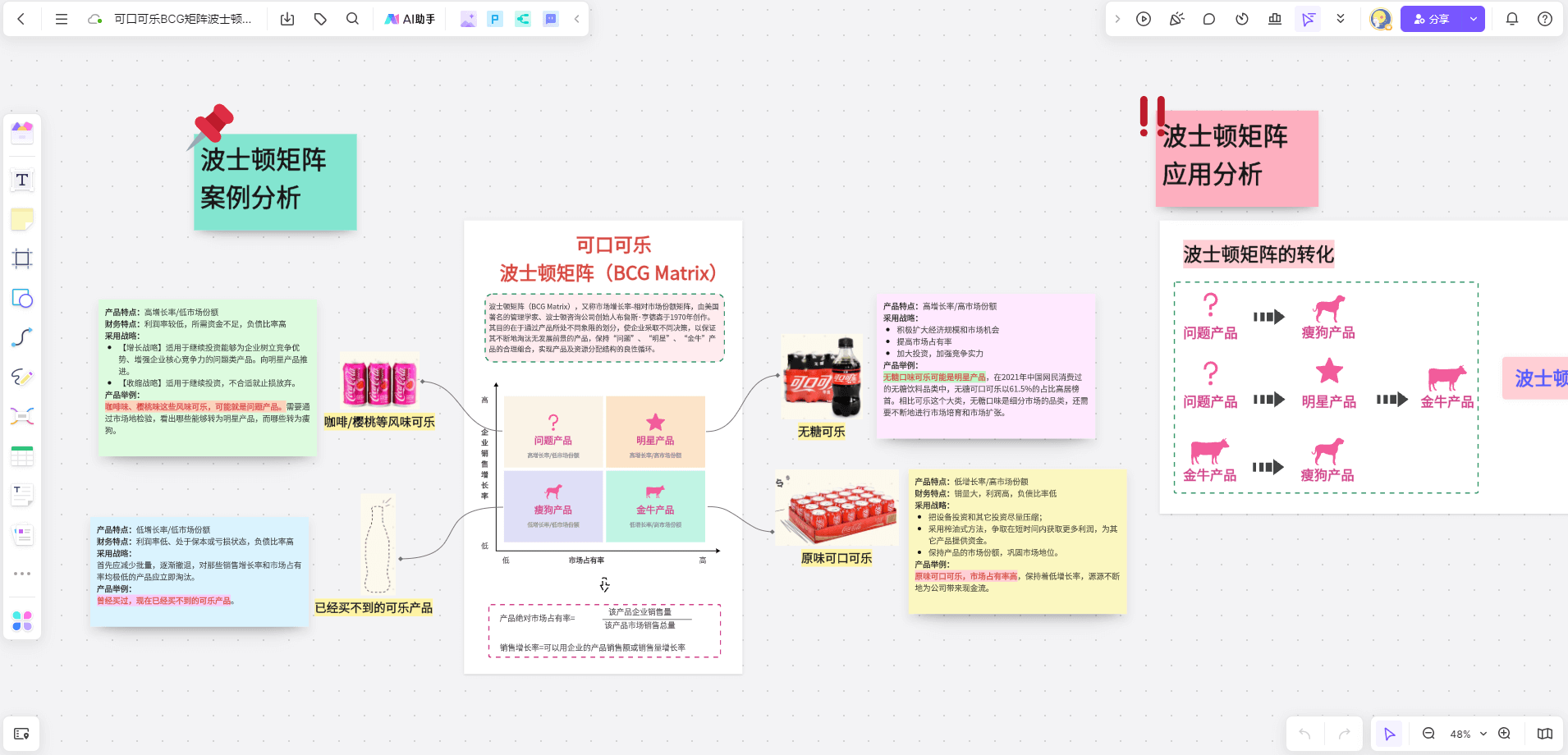The width and height of the screenshot is (1568, 755).
Task: Open the help question-mark icon
Action: pos(1545,19)
